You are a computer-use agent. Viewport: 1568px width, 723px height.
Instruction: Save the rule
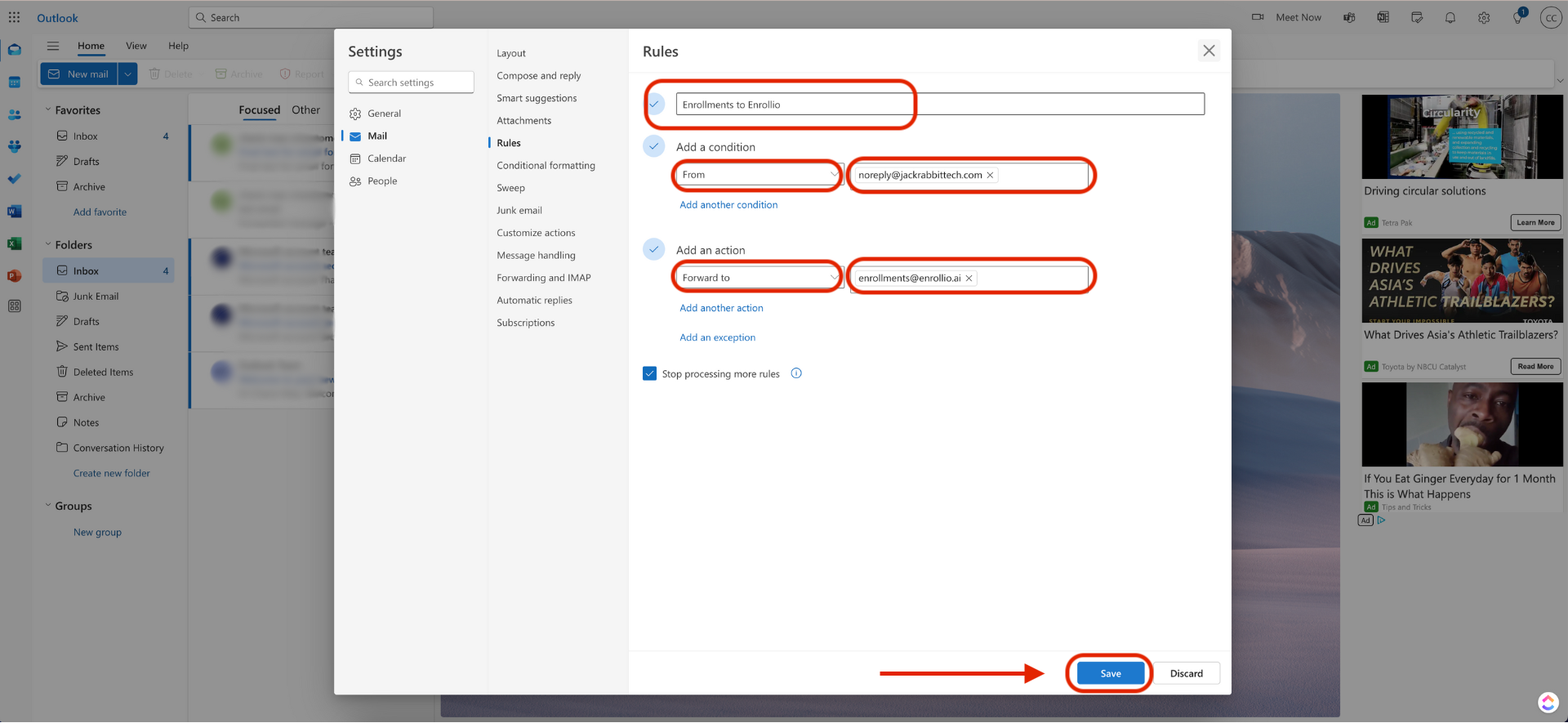1110,673
